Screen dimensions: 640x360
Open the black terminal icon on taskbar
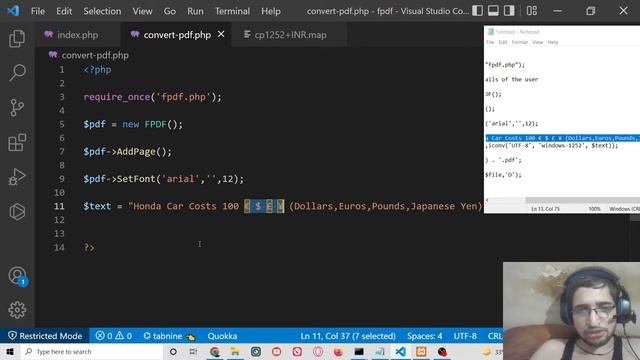coord(359,351)
